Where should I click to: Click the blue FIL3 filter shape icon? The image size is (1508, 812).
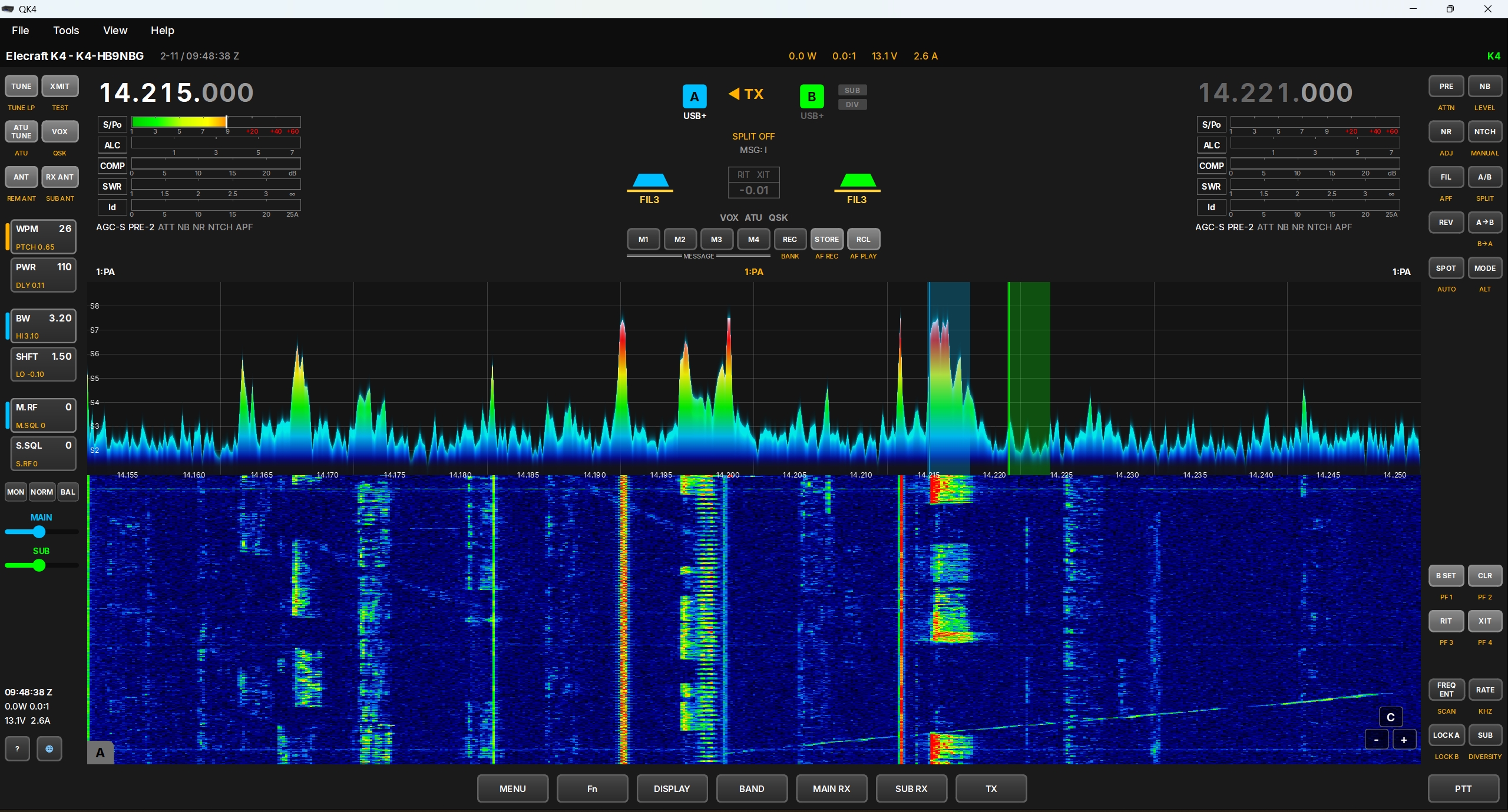pos(650,181)
